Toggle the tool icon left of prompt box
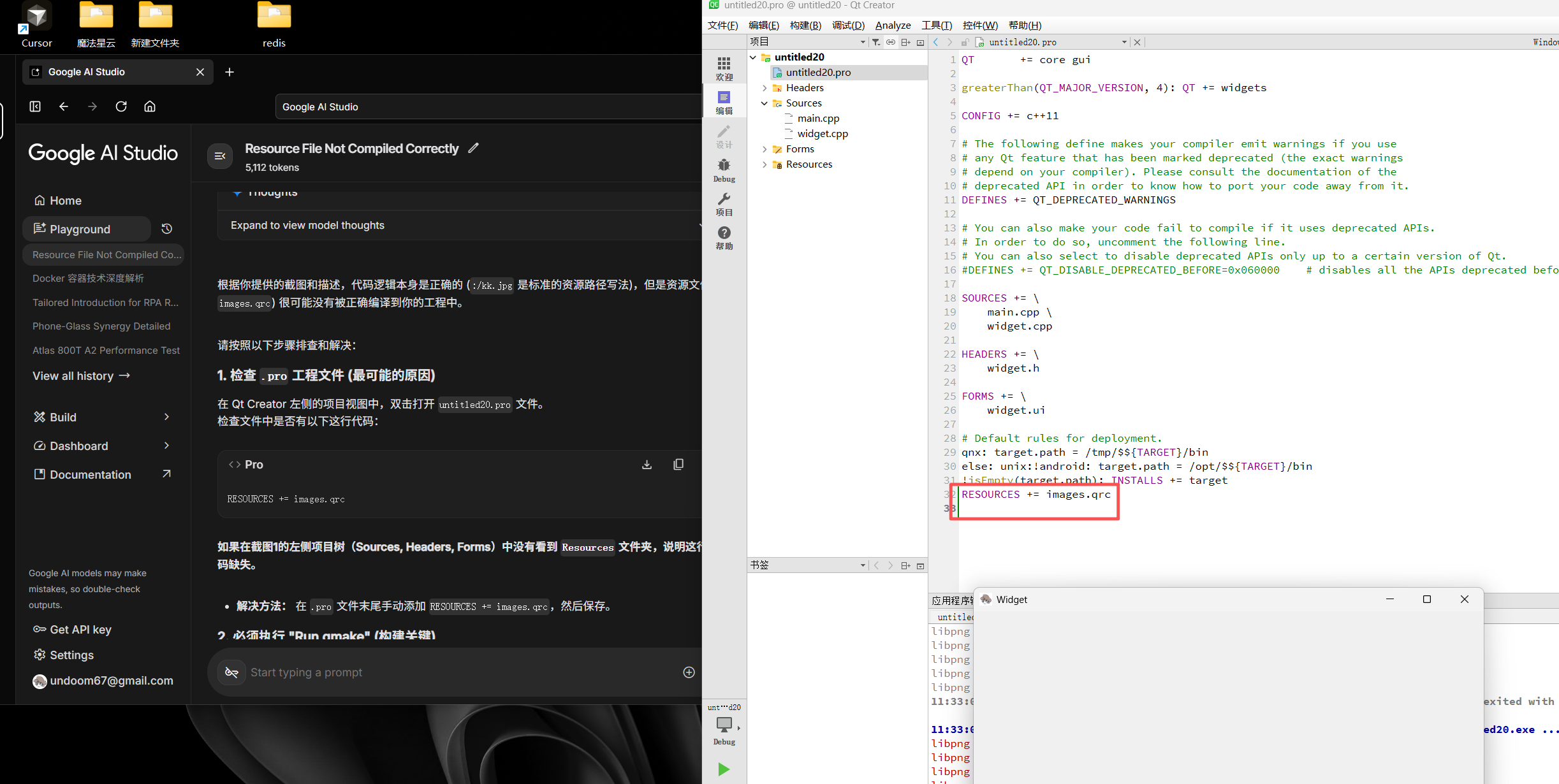 click(x=231, y=672)
